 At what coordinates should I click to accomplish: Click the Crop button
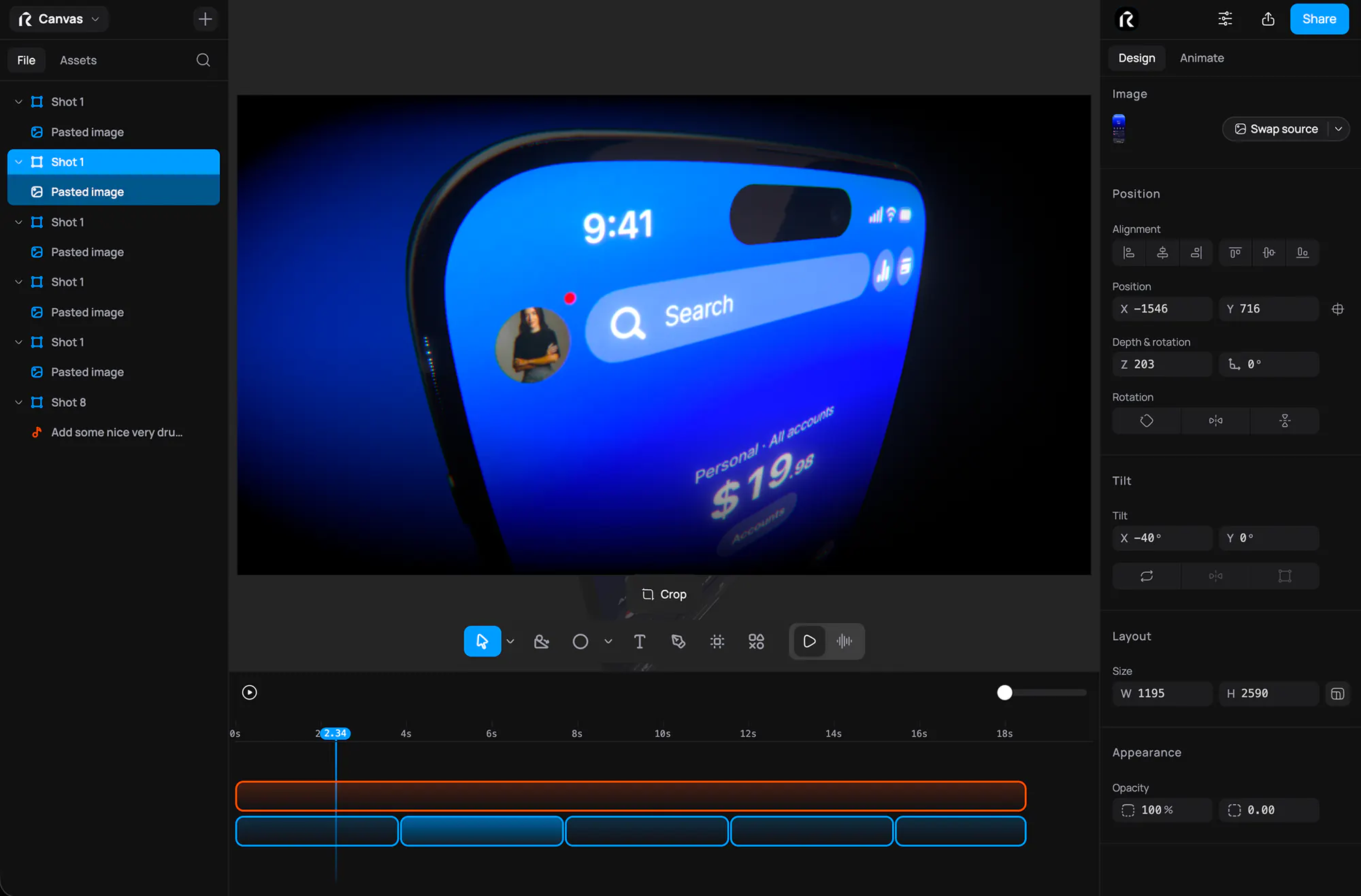(664, 595)
